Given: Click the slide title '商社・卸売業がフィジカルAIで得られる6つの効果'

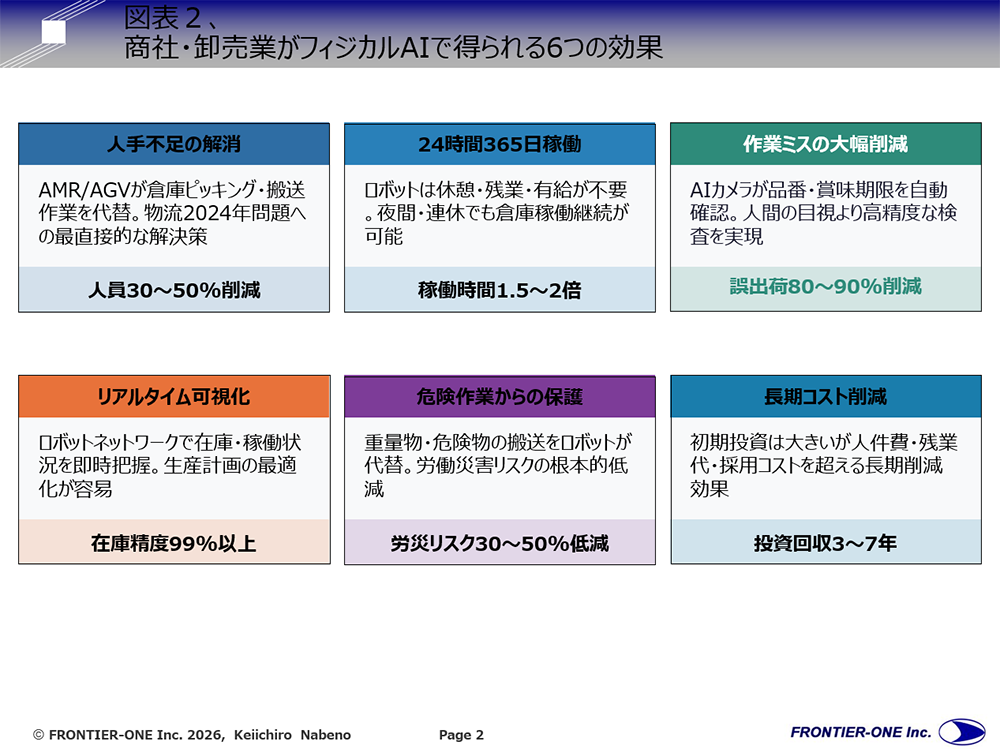Looking at the screenshot, I should [393, 47].
